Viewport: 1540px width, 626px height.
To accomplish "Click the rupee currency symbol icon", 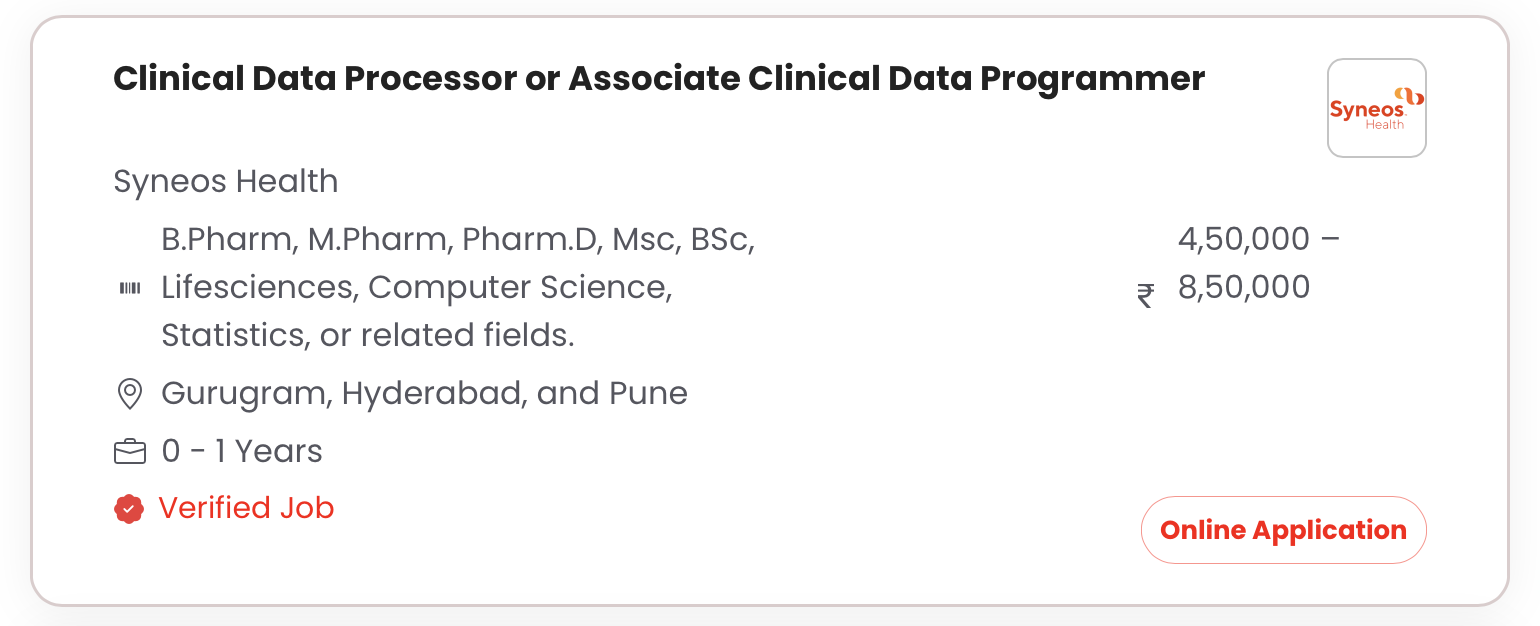I will click(1144, 296).
